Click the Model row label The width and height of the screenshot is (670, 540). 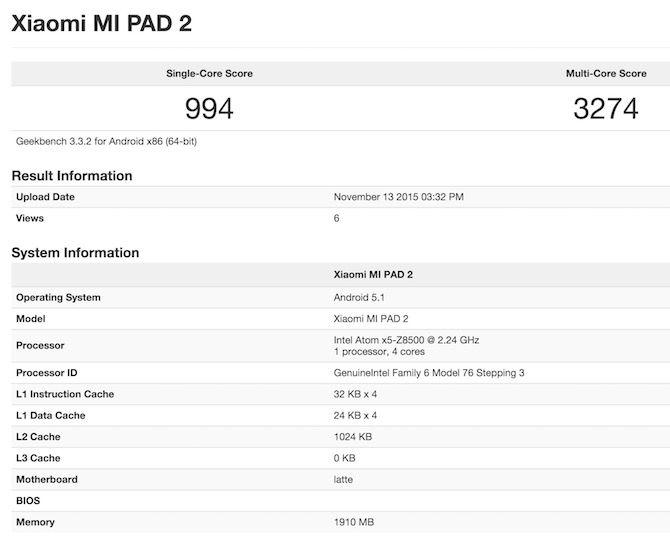[32, 318]
